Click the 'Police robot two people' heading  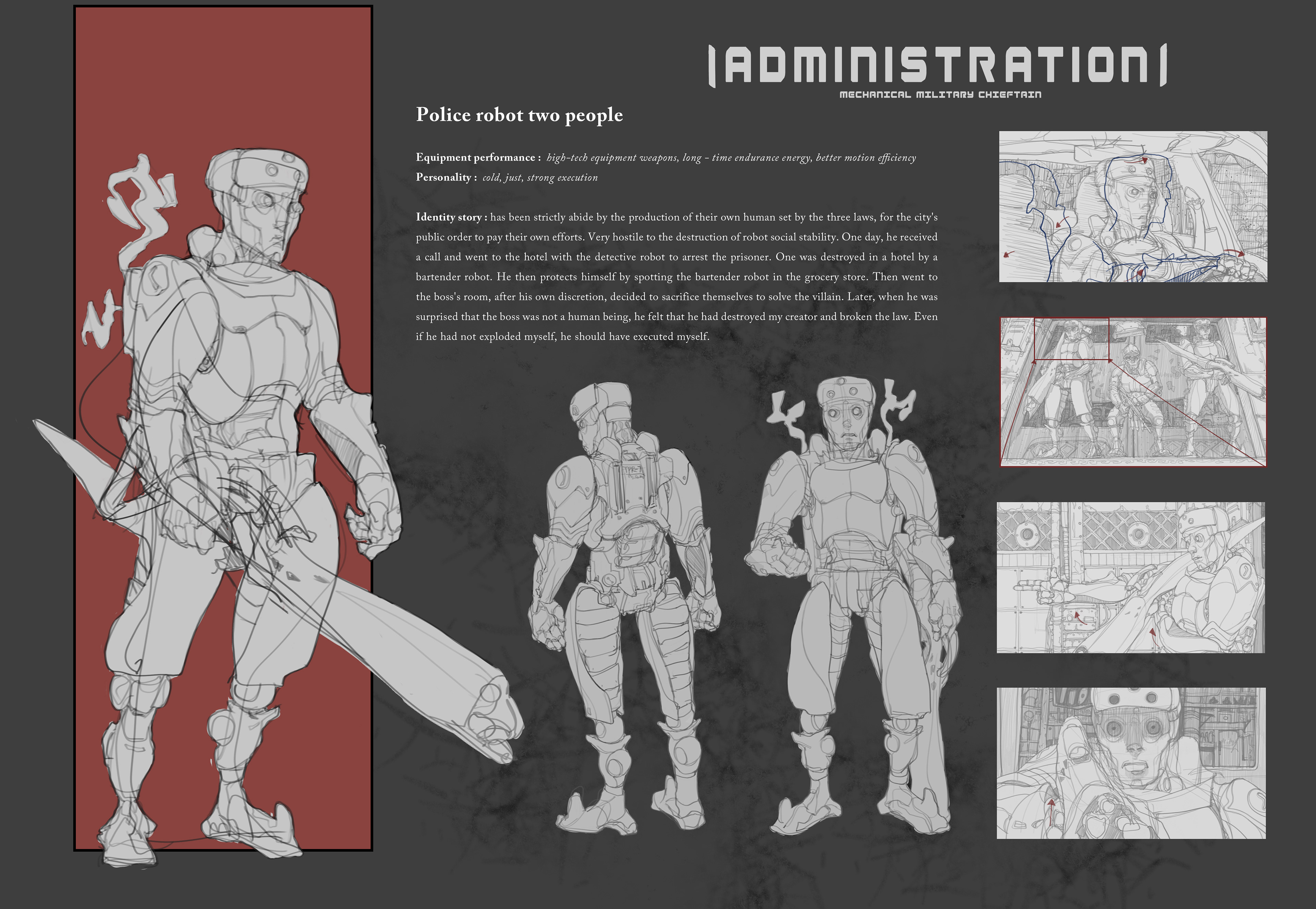(x=519, y=115)
